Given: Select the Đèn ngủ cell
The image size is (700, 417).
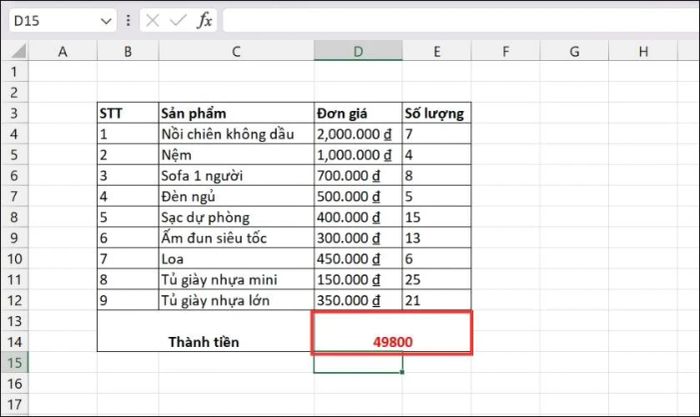Looking at the screenshot, I should (236, 196).
